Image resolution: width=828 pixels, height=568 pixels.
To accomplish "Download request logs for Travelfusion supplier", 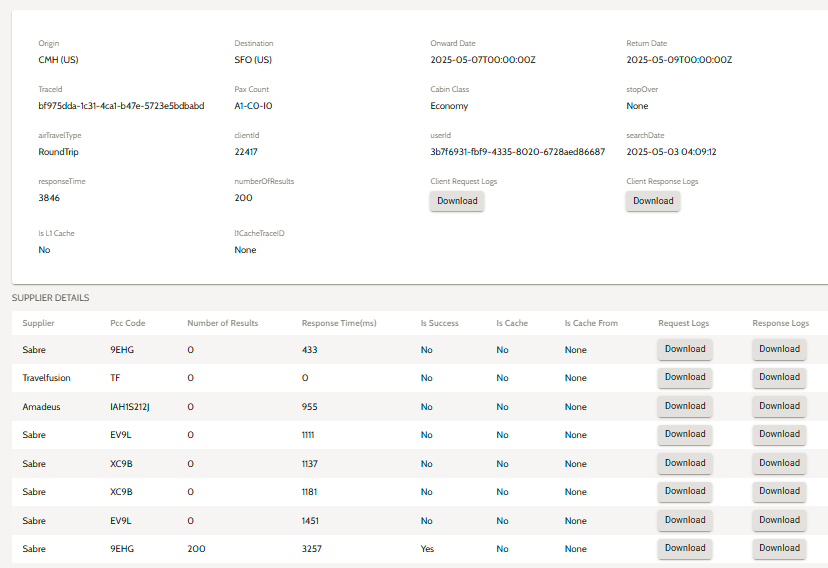I will (x=684, y=378).
